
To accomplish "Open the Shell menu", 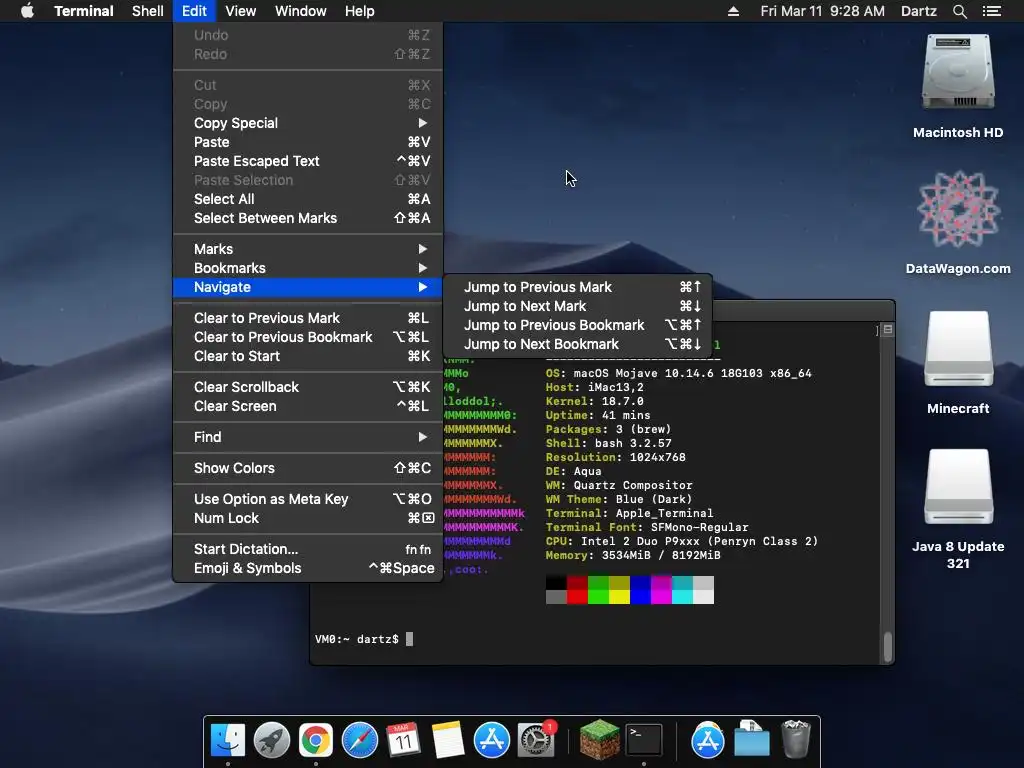I will tap(148, 11).
